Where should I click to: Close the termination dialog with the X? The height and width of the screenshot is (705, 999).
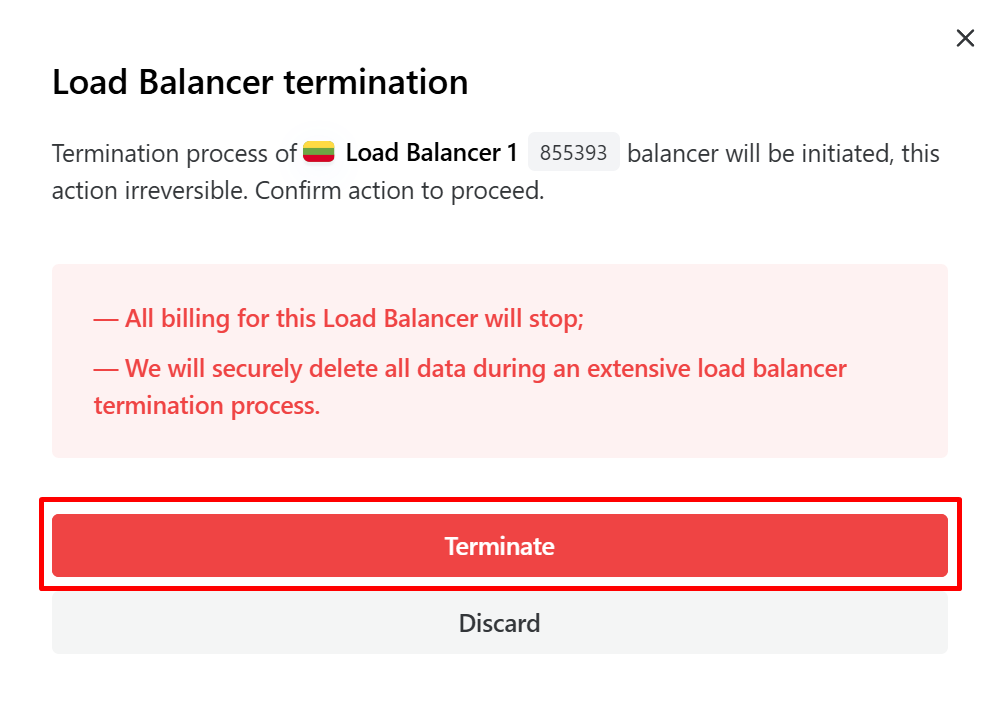coord(965,38)
